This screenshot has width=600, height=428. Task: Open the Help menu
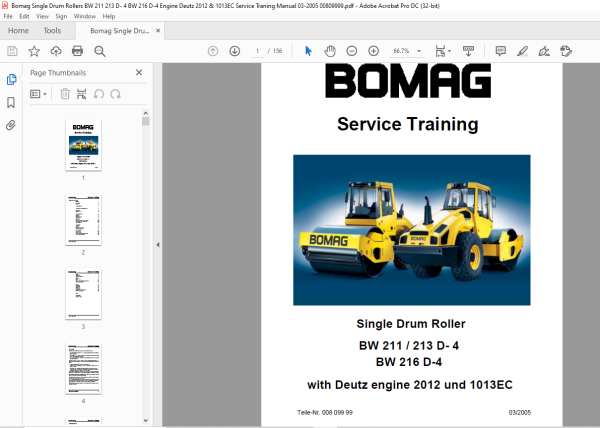pos(109,16)
